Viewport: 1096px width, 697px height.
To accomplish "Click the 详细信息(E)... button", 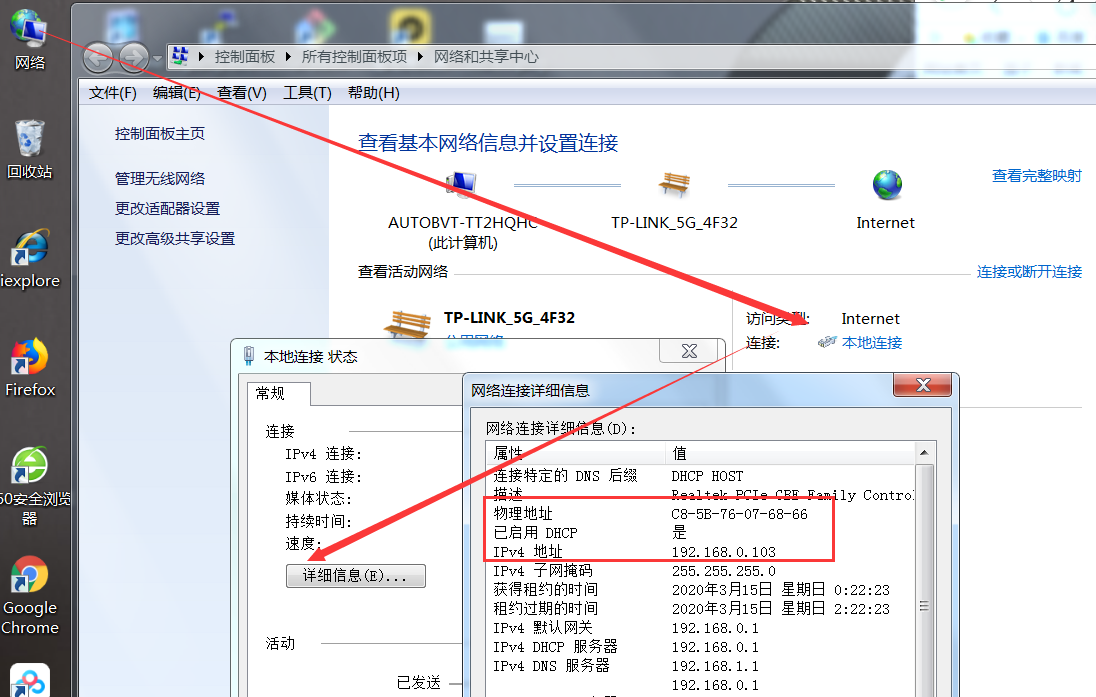I will point(355,575).
